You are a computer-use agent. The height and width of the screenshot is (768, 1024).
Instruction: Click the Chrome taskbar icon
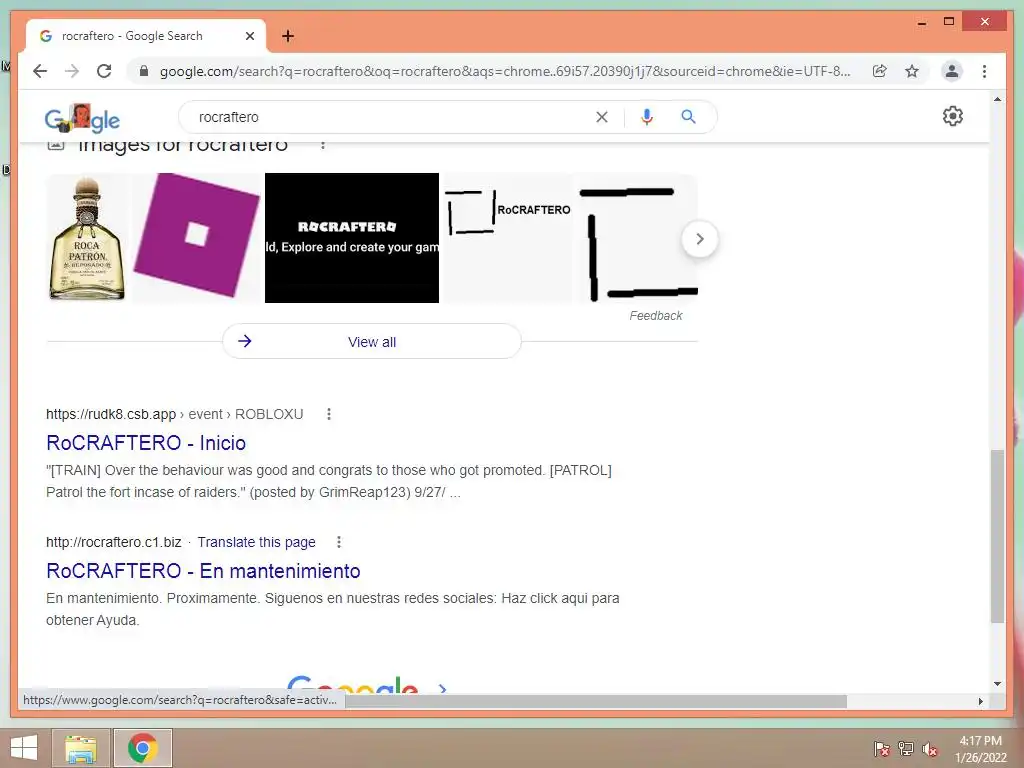(142, 748)
